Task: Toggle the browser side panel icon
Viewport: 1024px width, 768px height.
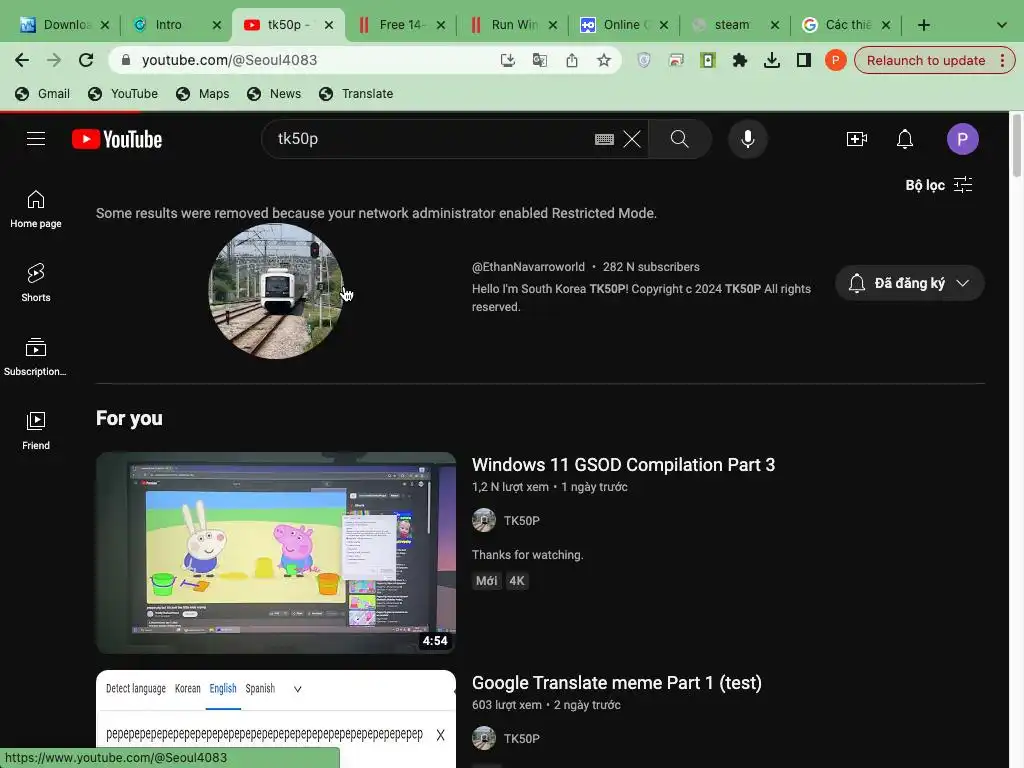Action: (x=803, y=61)
